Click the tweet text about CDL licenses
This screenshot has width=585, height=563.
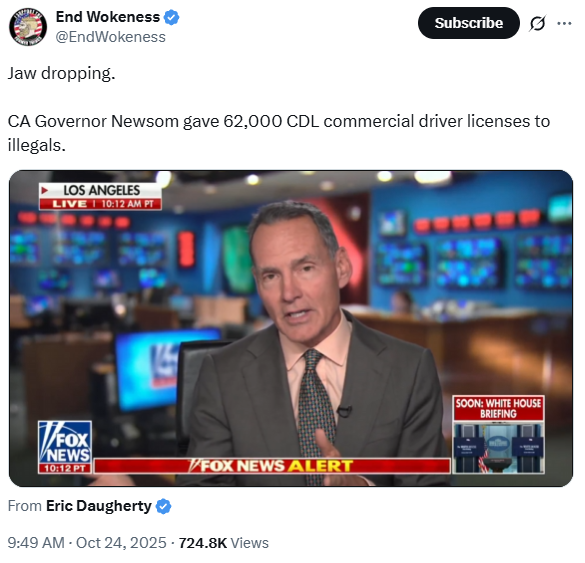tap(279, 133)
